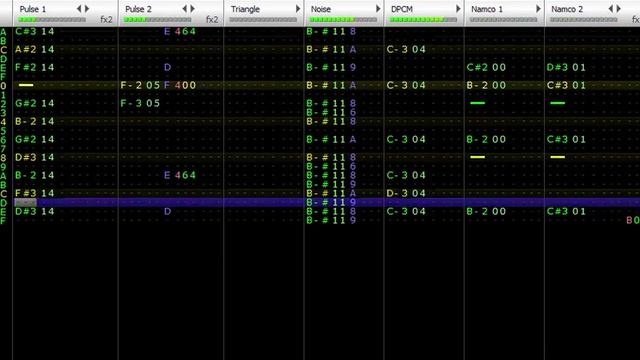The width and height of the screenshot is (640, 360).
Task: Select the Namco 1 B-2 00 note on row 0
Action: pos(486,85)
